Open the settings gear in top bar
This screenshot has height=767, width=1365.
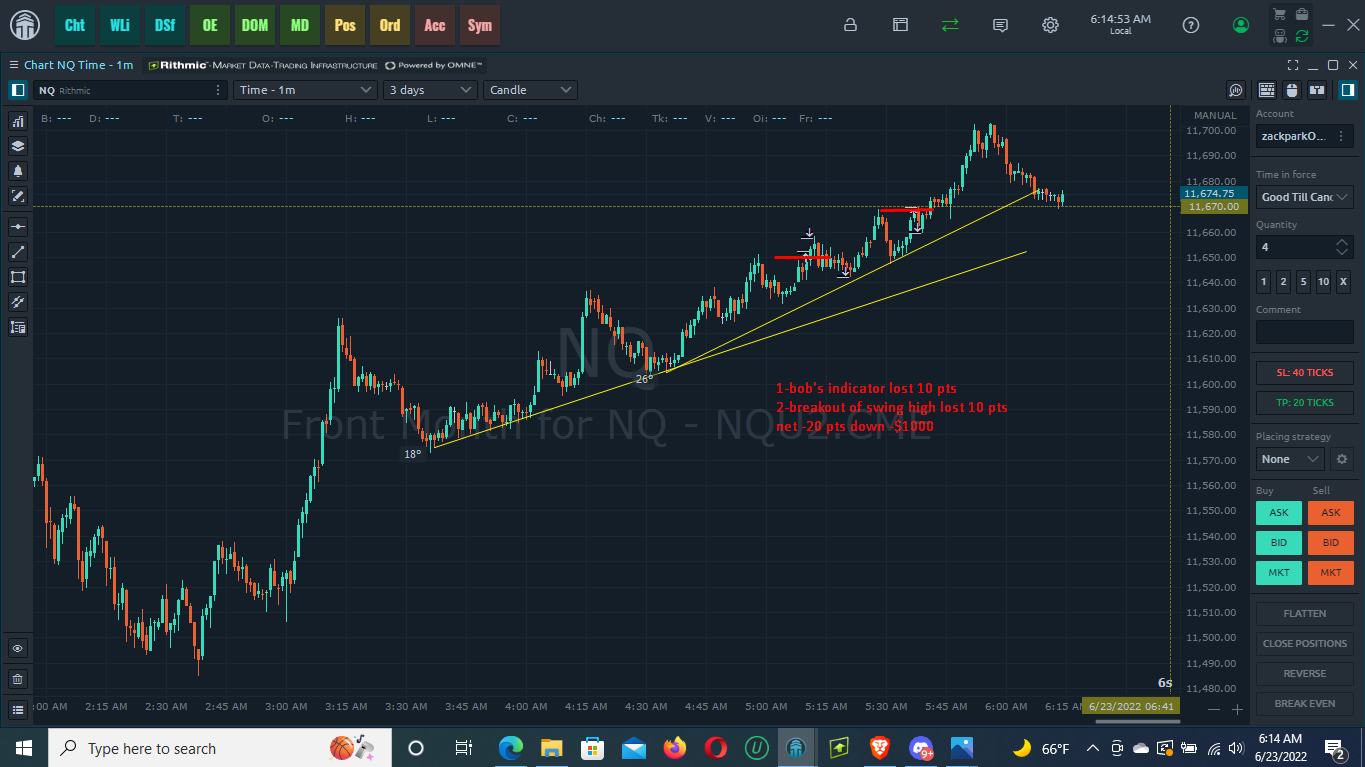click(x=1050, y=25)
